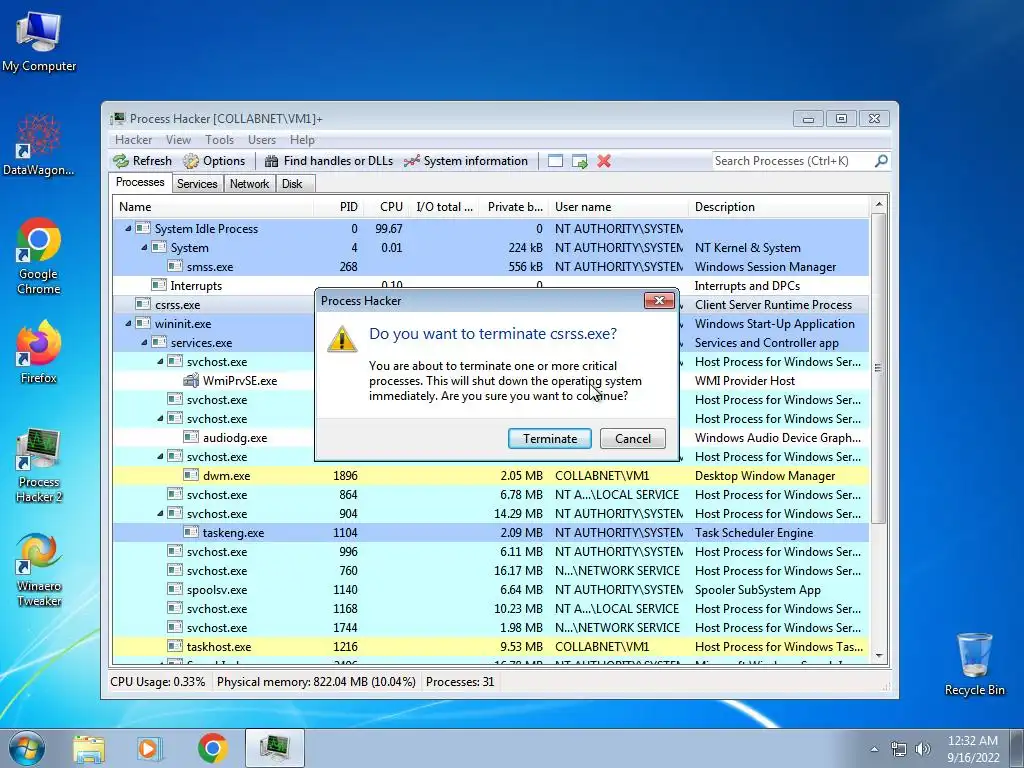Open the Hacker menu

(x=133, y=140)
